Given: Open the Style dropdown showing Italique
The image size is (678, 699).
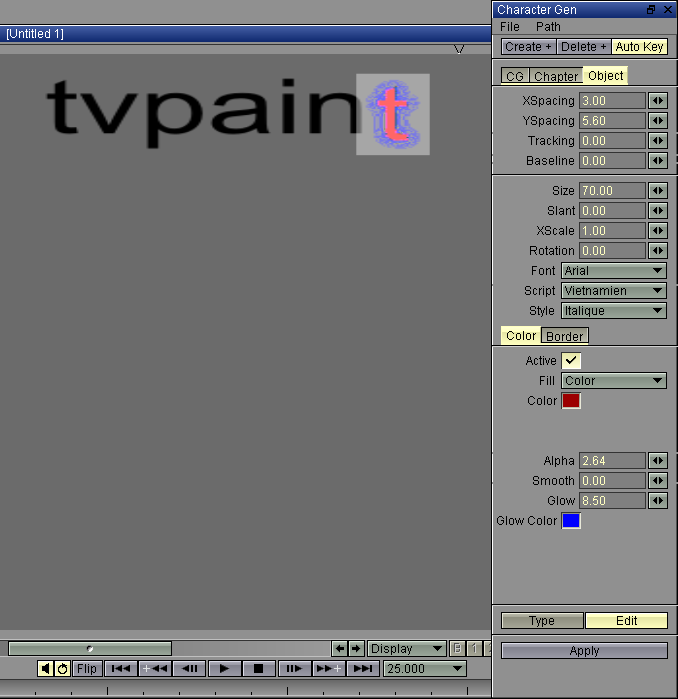Looking at the screenshot, I should point(614,311).
